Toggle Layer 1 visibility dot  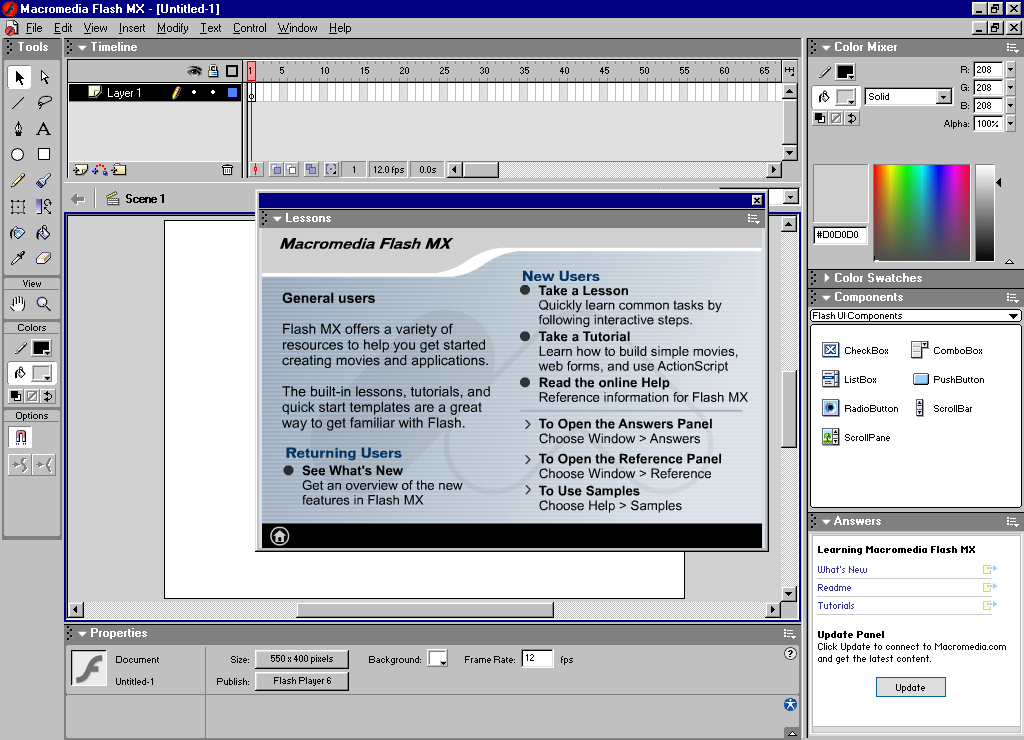click(194, 93)
